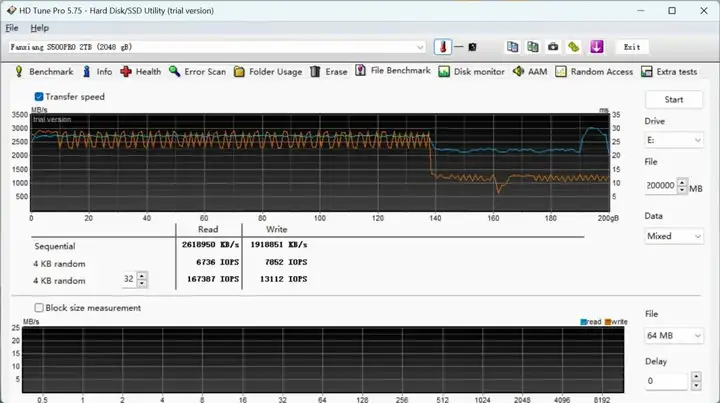Click the Disk monitor chart icon
This screenshot has width=720, height=403.
pos(444,72)
